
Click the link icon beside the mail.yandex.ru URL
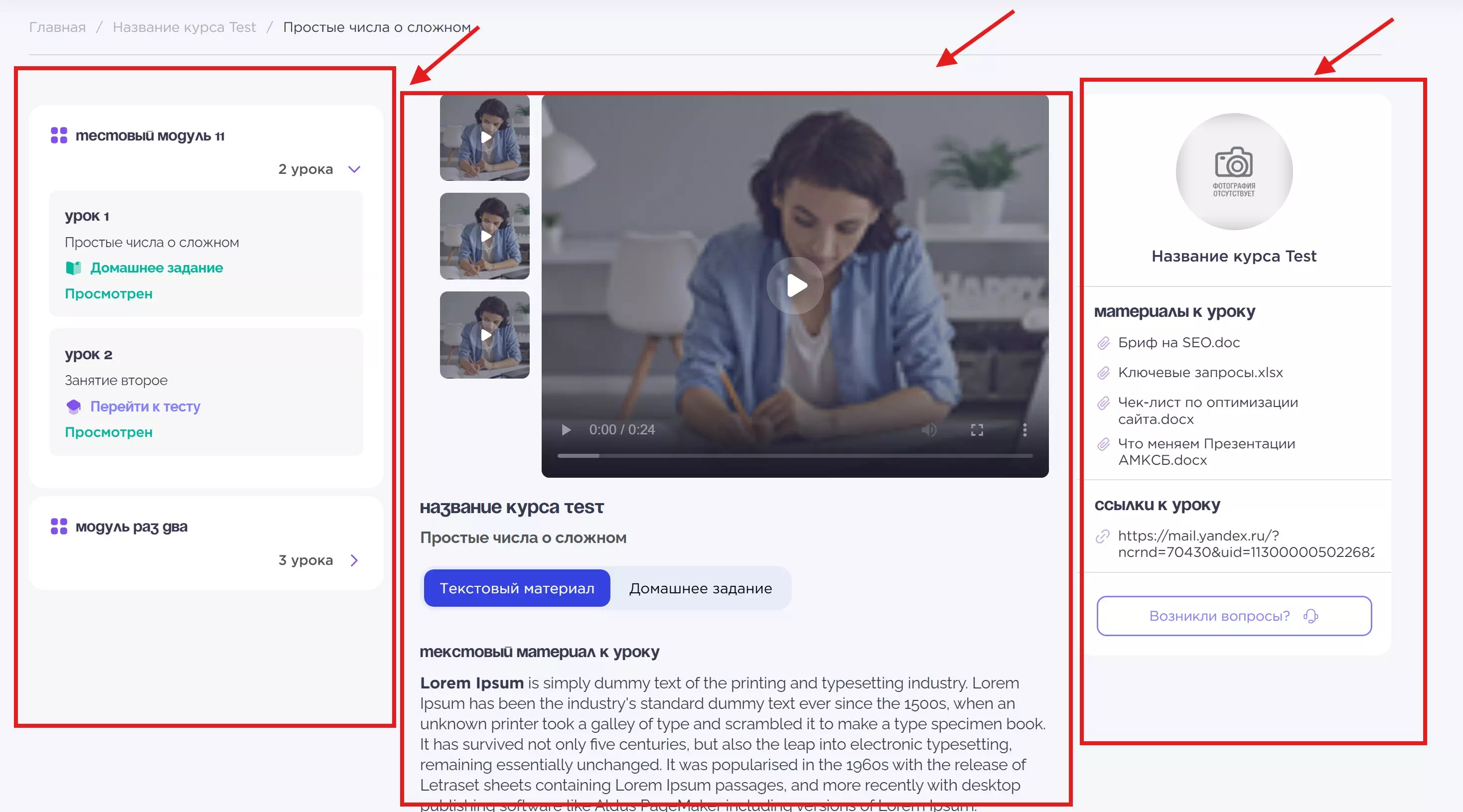pos(1103,536)
